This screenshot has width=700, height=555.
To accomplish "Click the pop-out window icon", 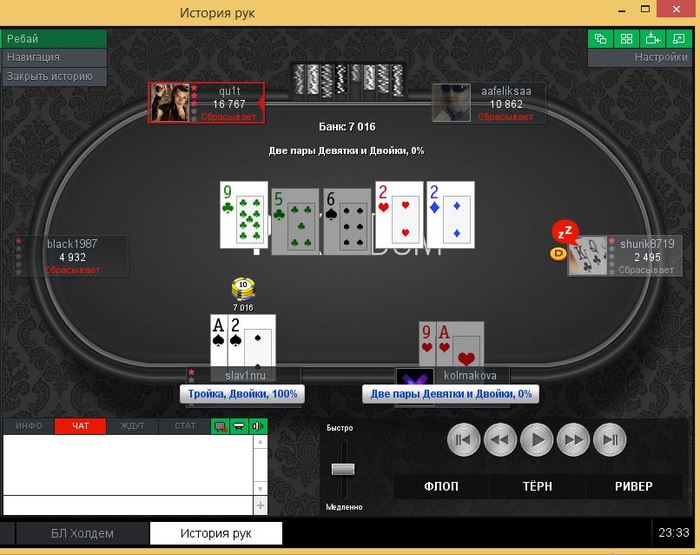I will [678, 39].
